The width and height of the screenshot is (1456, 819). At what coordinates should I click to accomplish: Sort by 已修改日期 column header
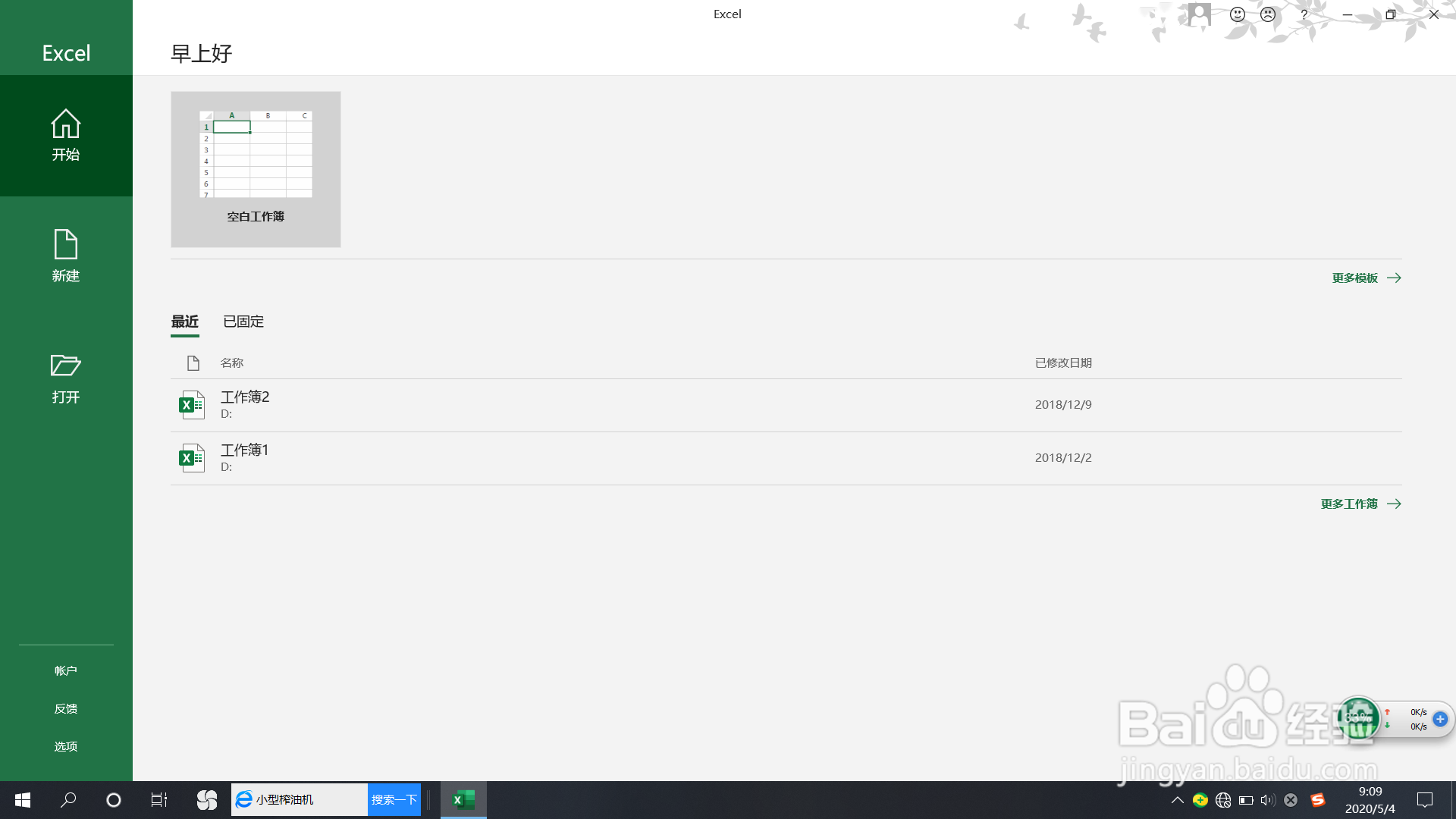click(1063, 363)
